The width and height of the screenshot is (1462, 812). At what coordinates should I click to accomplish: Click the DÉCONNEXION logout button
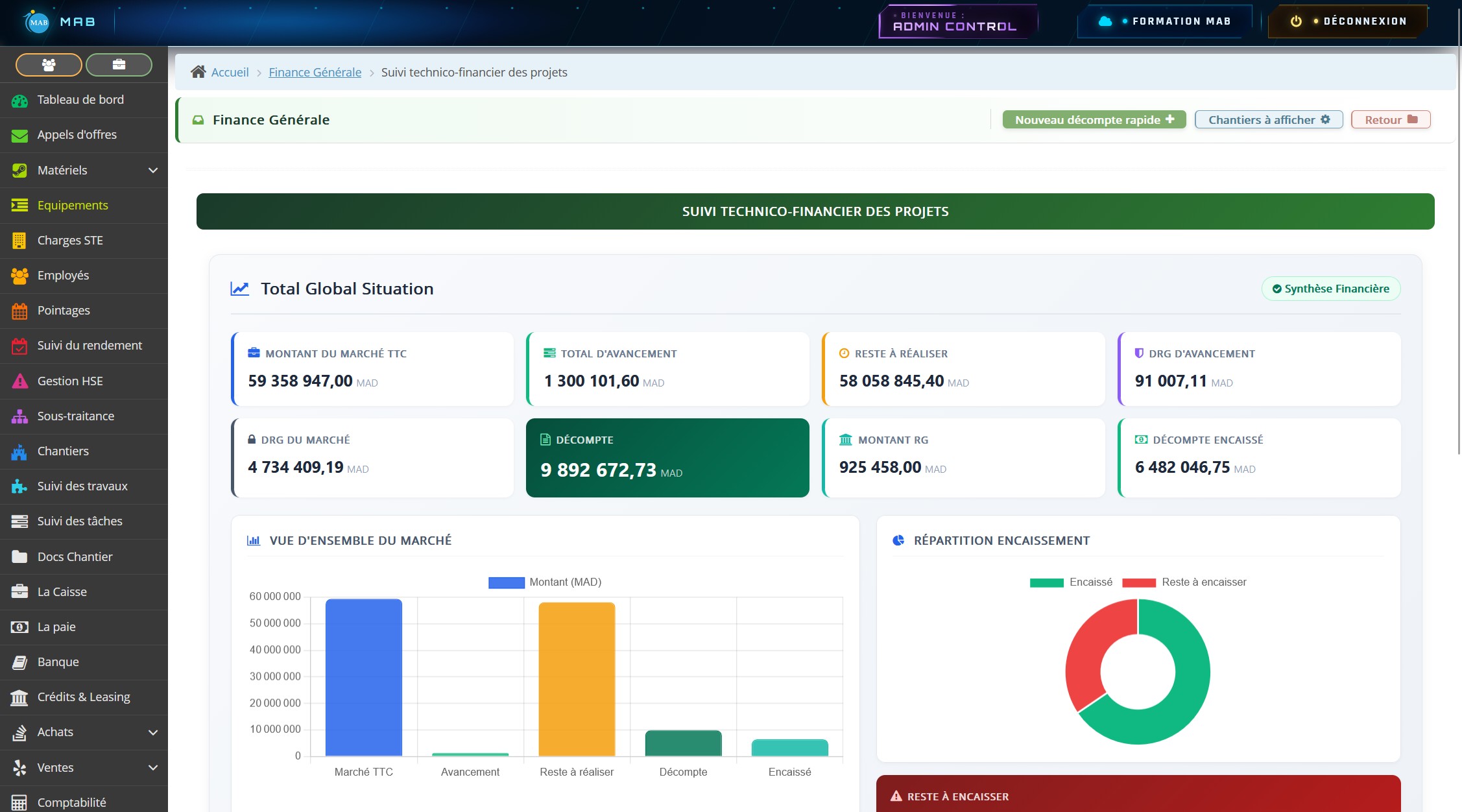pos(1349,21)
